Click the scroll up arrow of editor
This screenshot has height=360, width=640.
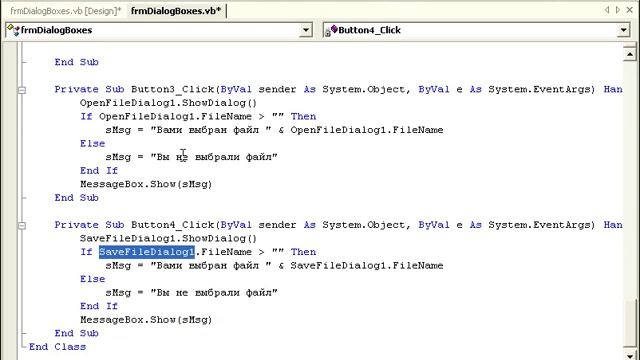tap(630, 54)
